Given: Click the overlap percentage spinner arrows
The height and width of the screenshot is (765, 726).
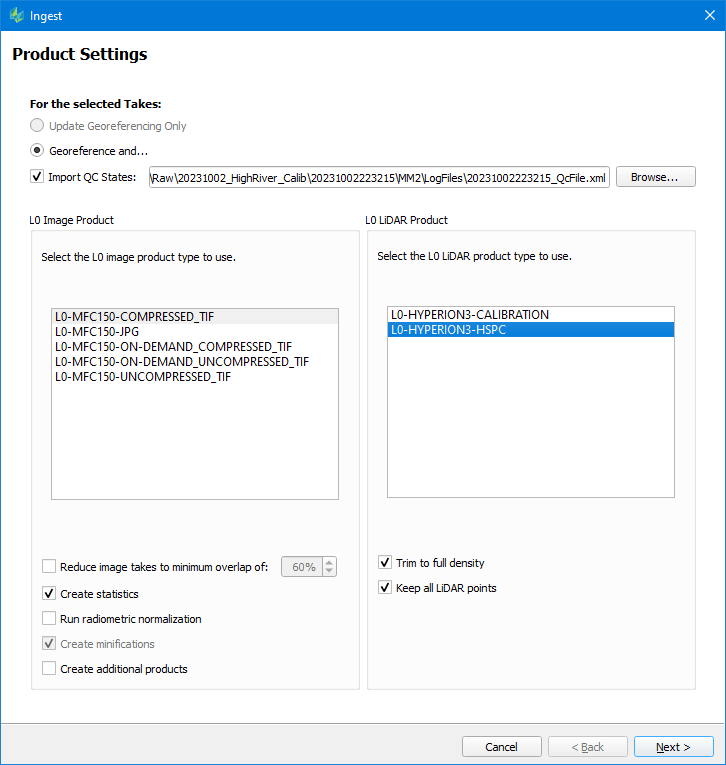Looking at the screenshot, I should [x=330, y=567].
